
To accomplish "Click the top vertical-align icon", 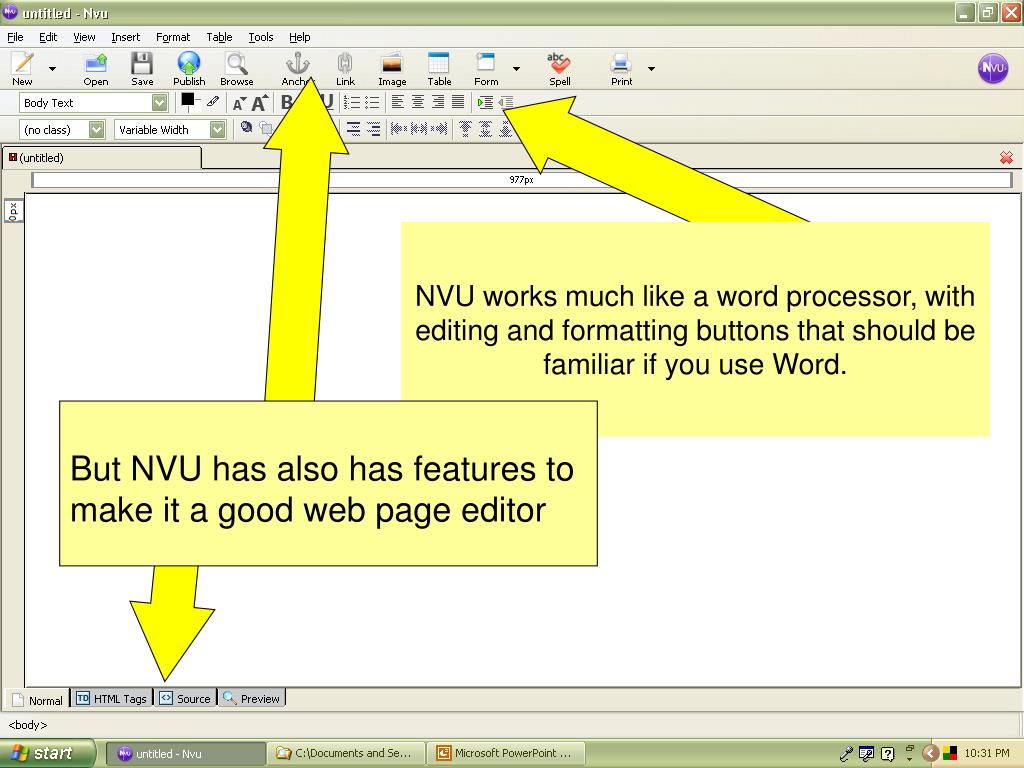I will coord(465,128).
